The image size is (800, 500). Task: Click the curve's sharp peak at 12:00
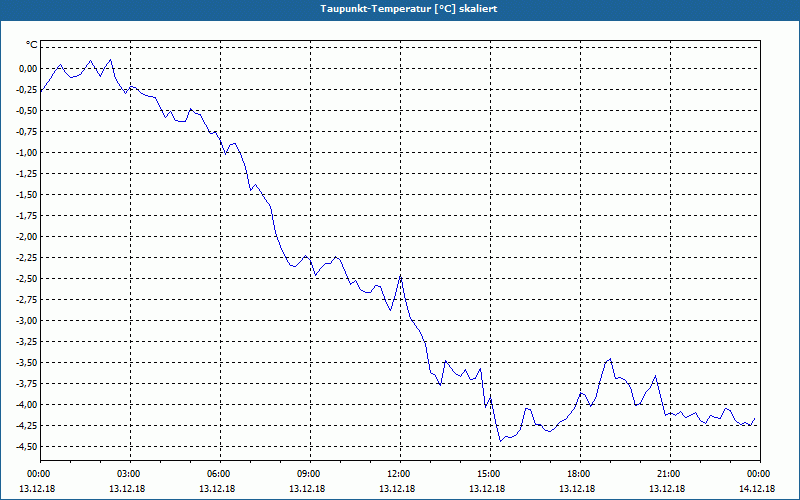tap(401, 276)
